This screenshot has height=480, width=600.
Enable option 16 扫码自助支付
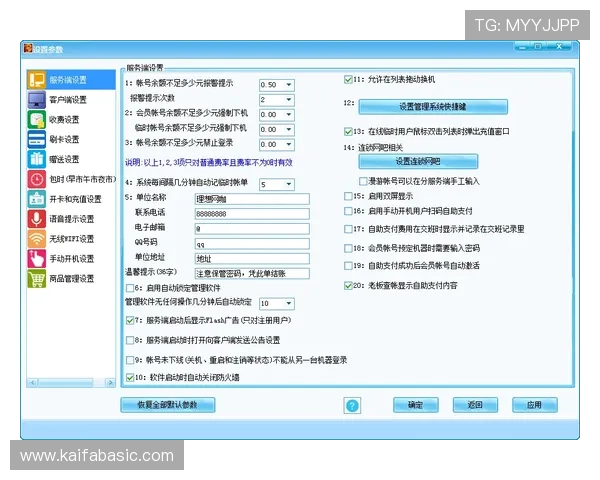point(348,211)
